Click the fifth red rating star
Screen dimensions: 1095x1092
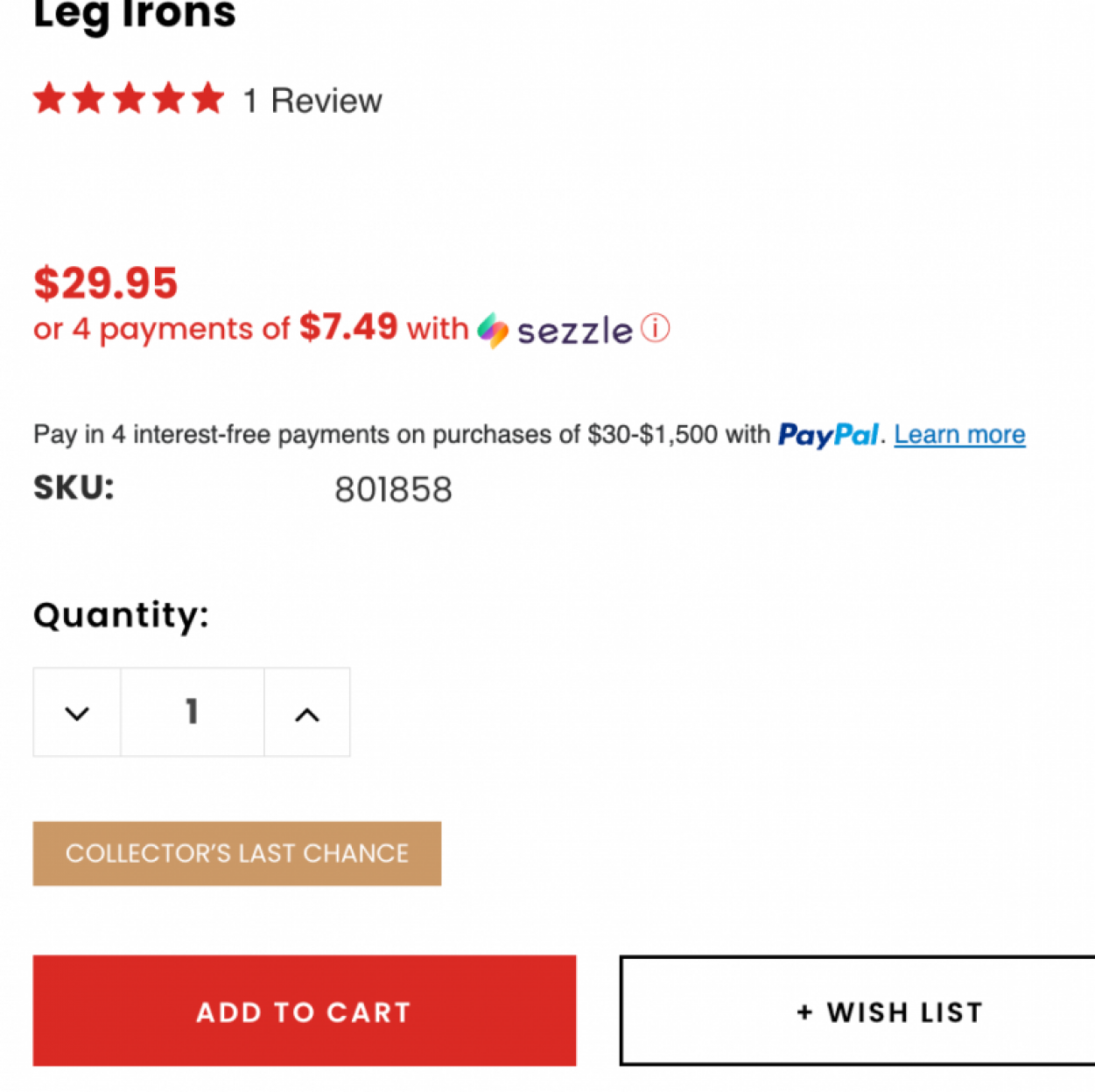click(x=207, y=99)
